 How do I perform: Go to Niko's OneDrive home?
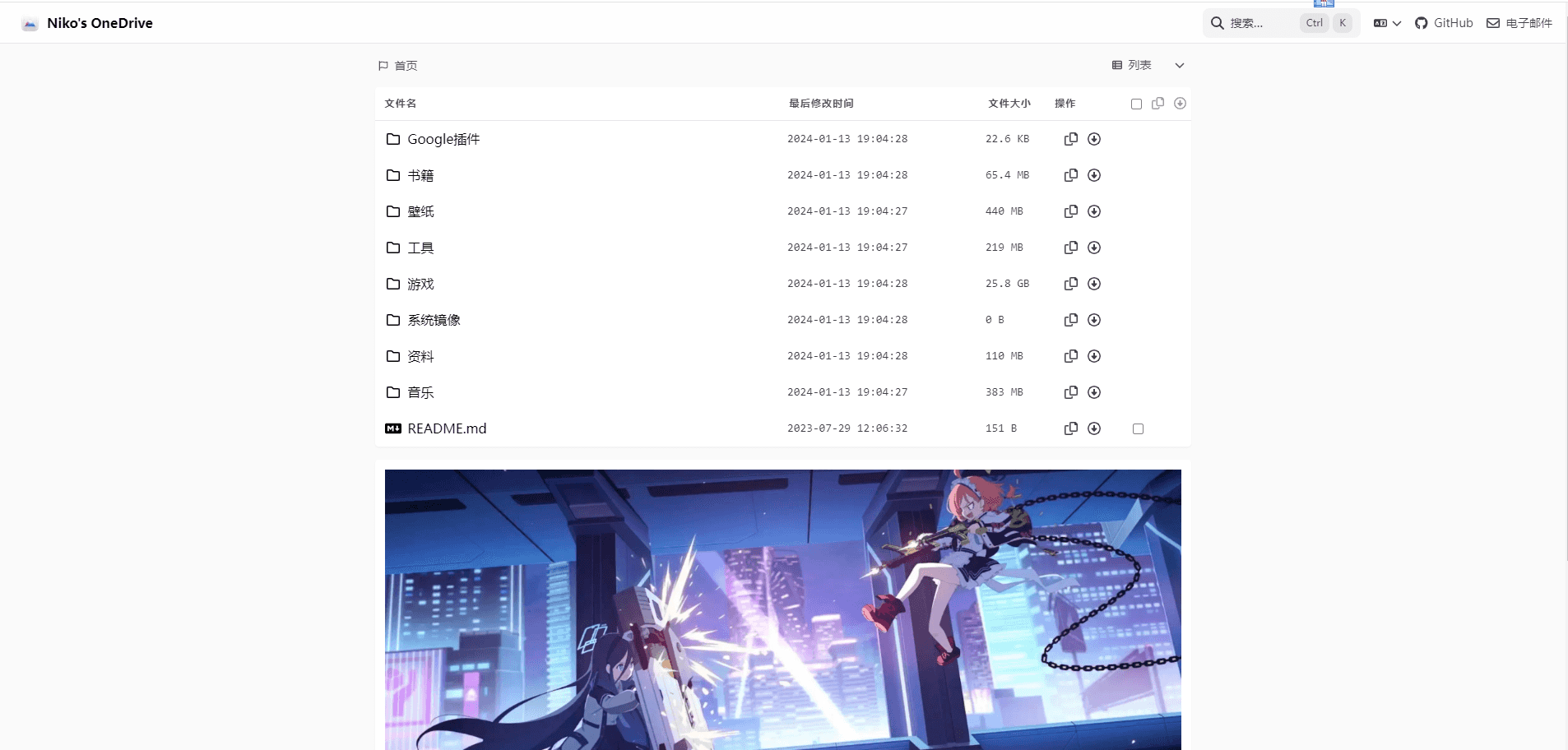[87, 23]
